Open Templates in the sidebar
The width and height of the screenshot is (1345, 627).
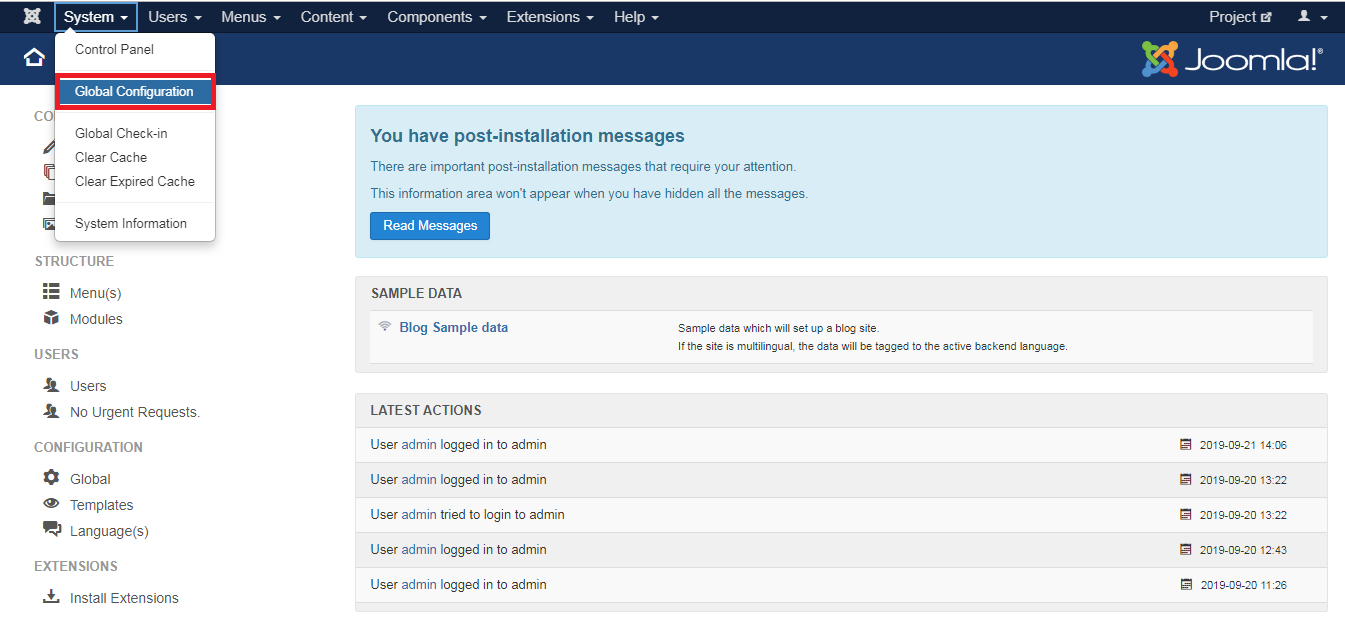point(101,505)
